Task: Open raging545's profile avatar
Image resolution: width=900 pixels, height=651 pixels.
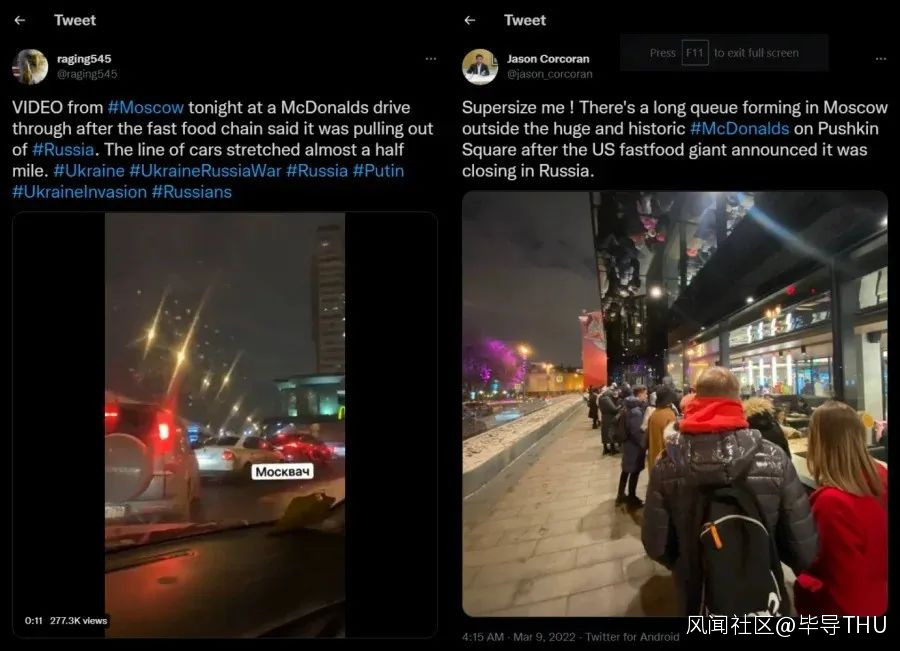Action: [x=30, y=67]
